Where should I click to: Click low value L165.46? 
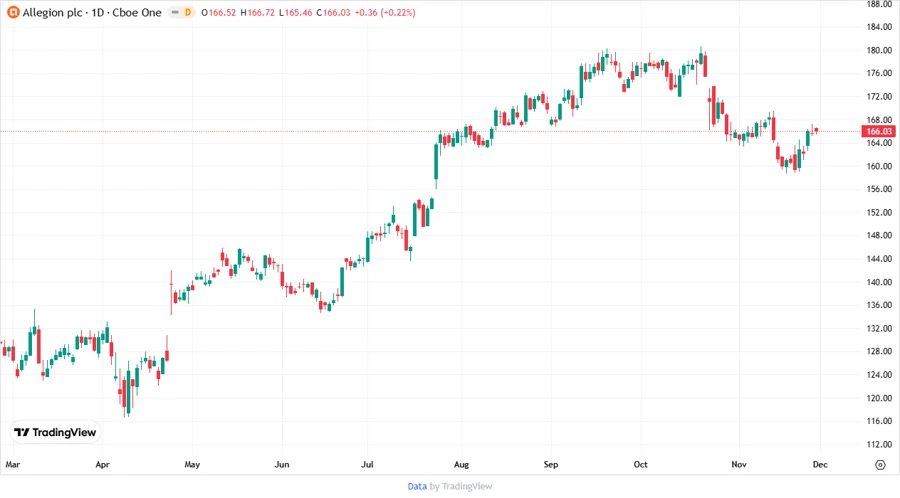coord(296,13)
